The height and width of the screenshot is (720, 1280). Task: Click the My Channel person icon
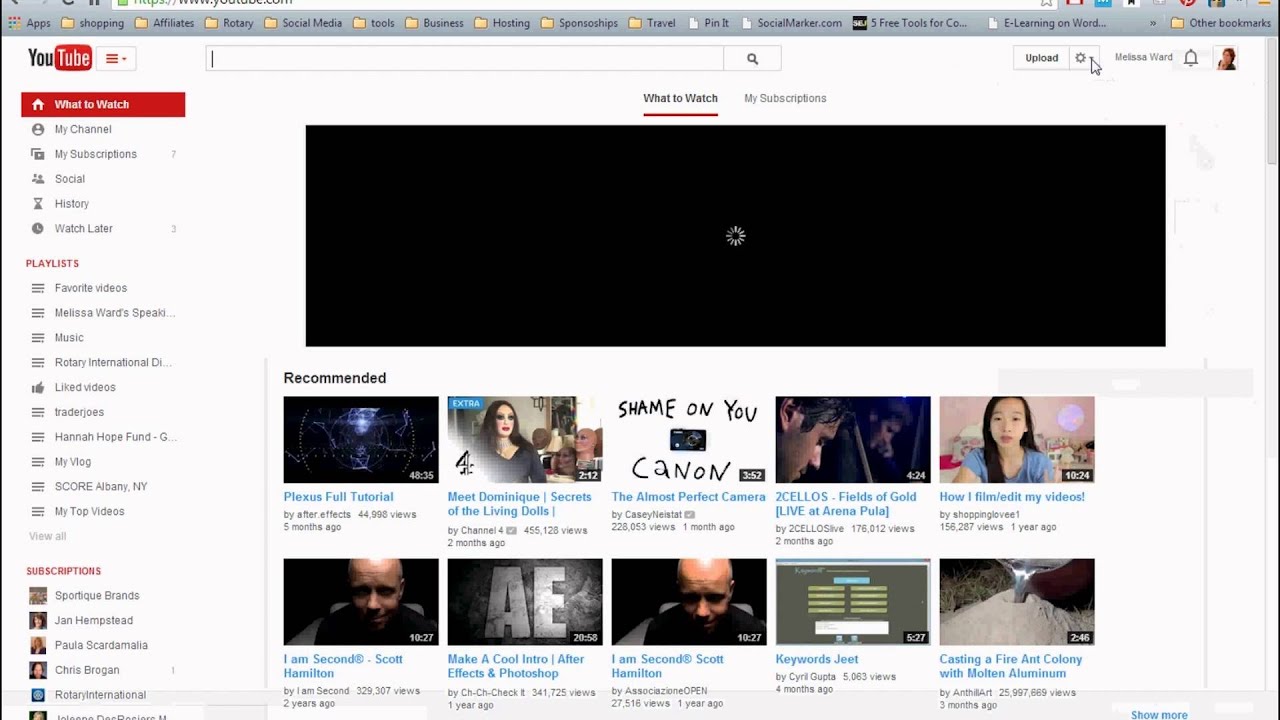pyautogui.click(x=38, y=129)
